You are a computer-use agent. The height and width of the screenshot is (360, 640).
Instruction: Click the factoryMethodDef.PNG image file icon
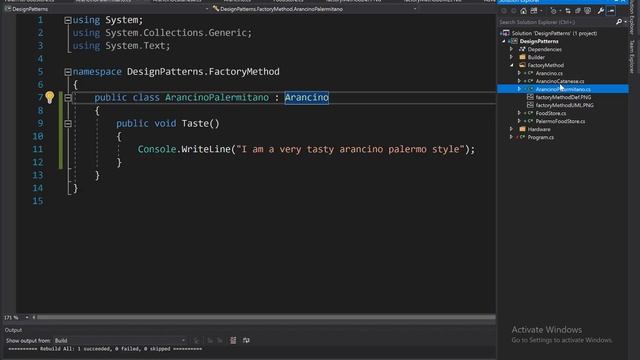pyautogui.click(x=530, y=97)
